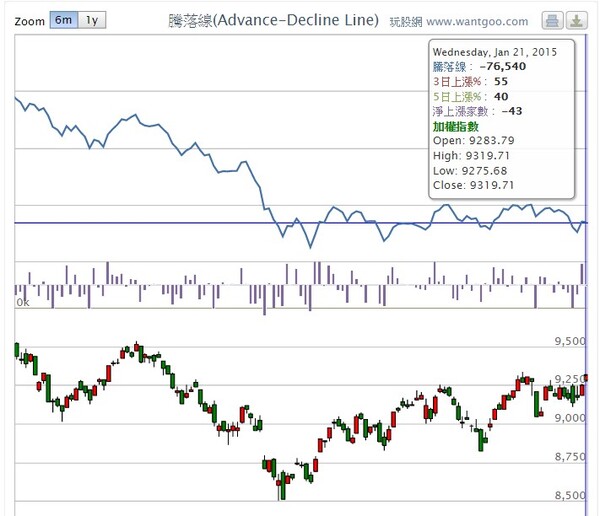This screenshot has width=600, height=516.
Task: Click the 3日上漲% row in tooltip
Action: (470, 81)
